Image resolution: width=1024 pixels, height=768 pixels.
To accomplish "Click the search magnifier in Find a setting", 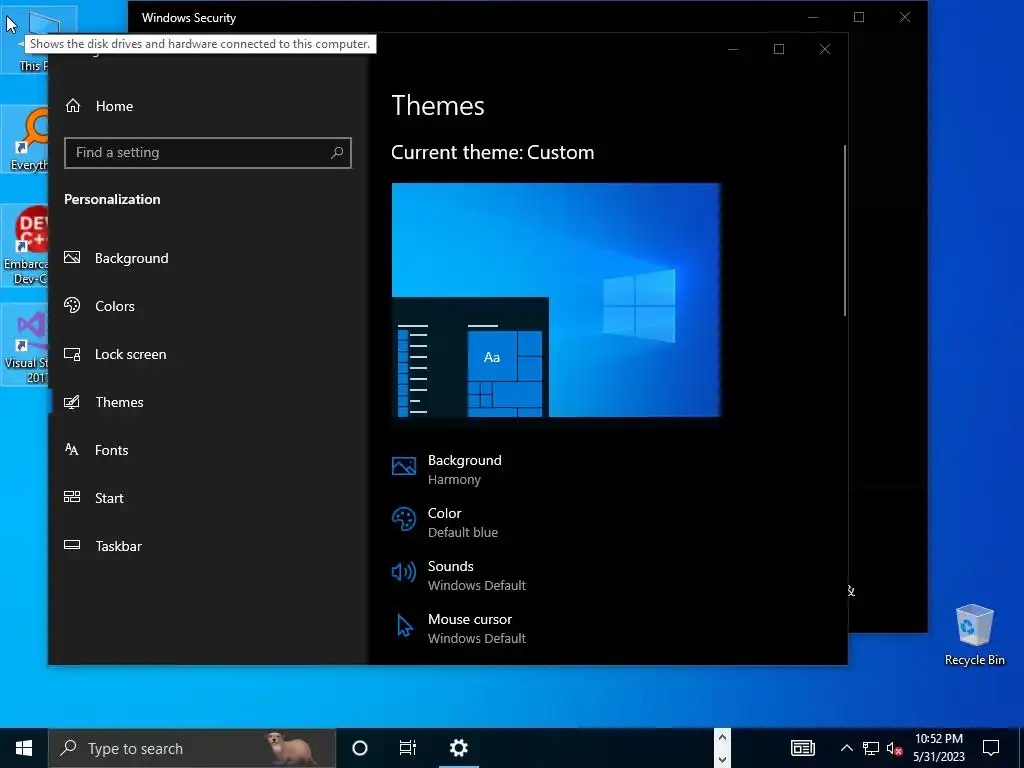I will tap(337, 153).
